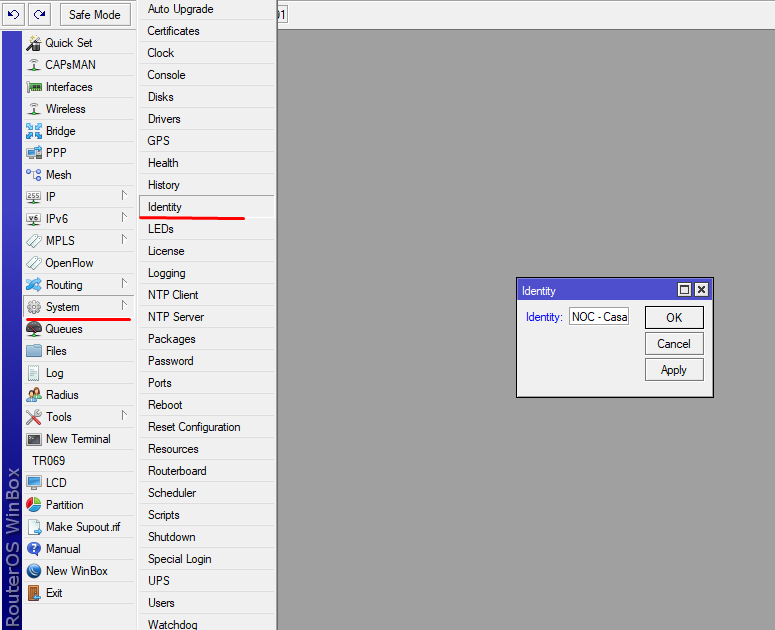Open Health submenu entry
Screen dimensions: 775x630
tap(207, 163)
